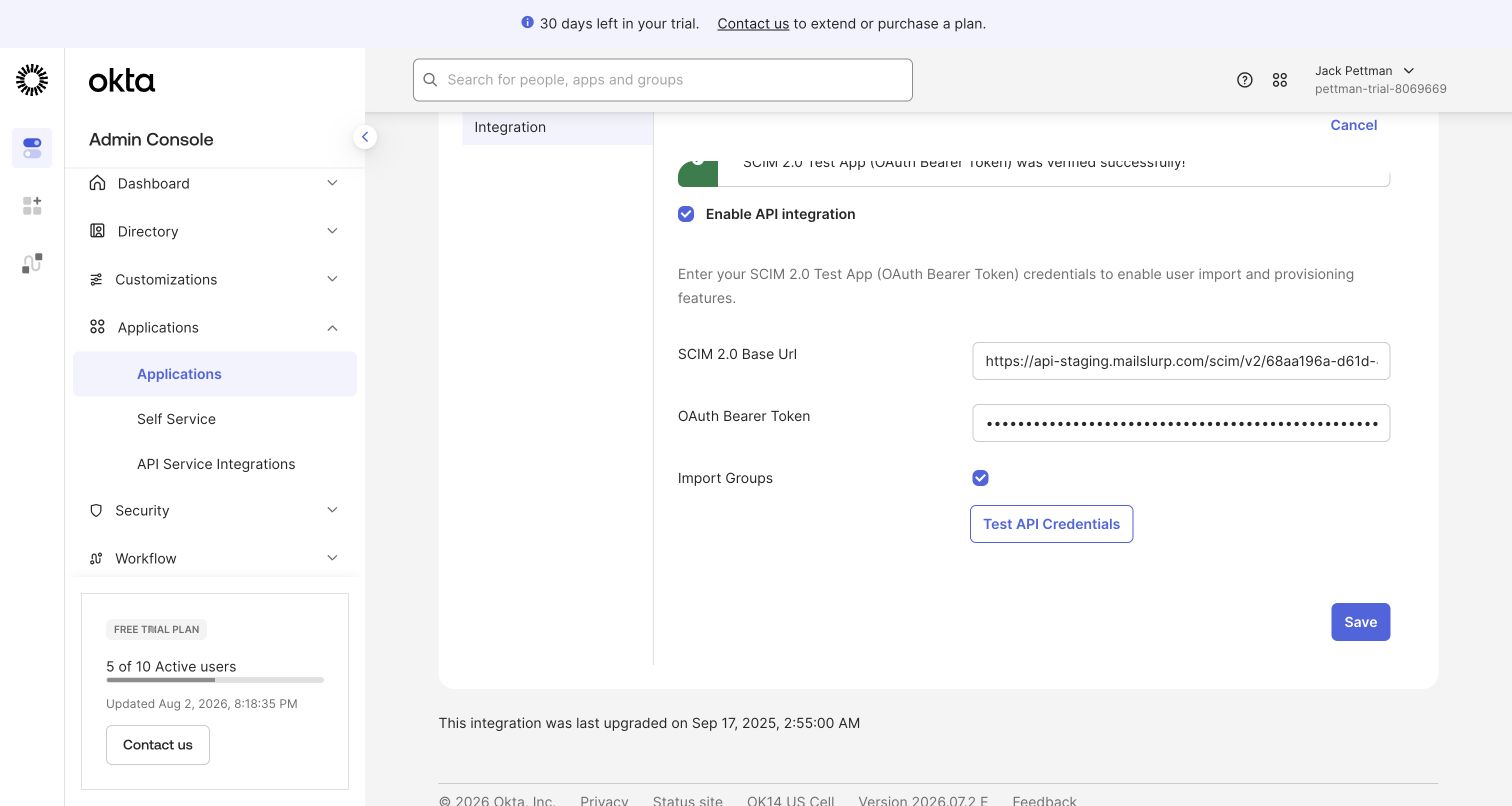Viewport: 1512px width, 806px height.
Task: Click the Save button
Action: tap(1360, 622)
